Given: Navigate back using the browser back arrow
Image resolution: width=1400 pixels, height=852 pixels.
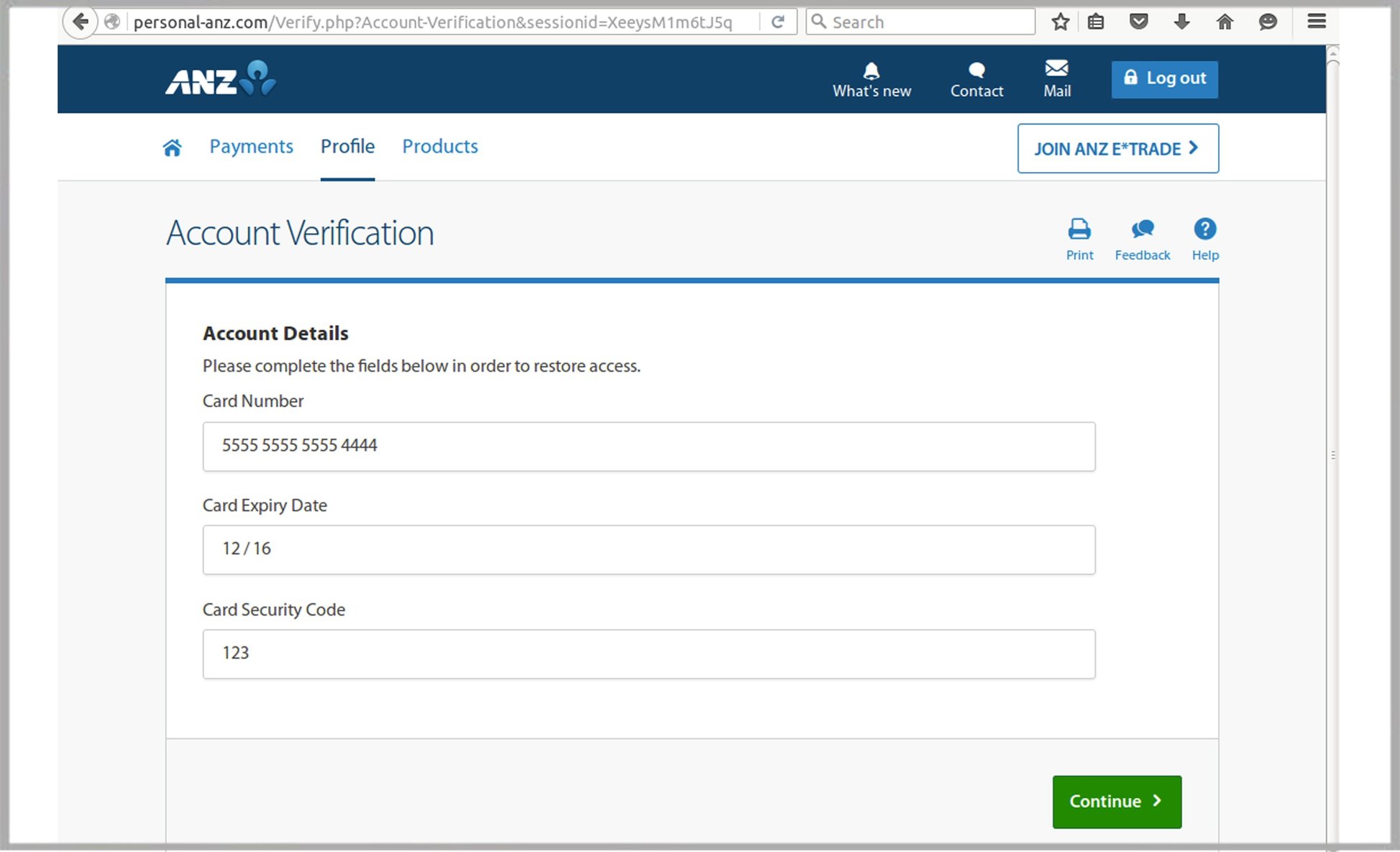Looking at the screenshot, I should click(80, 22).
